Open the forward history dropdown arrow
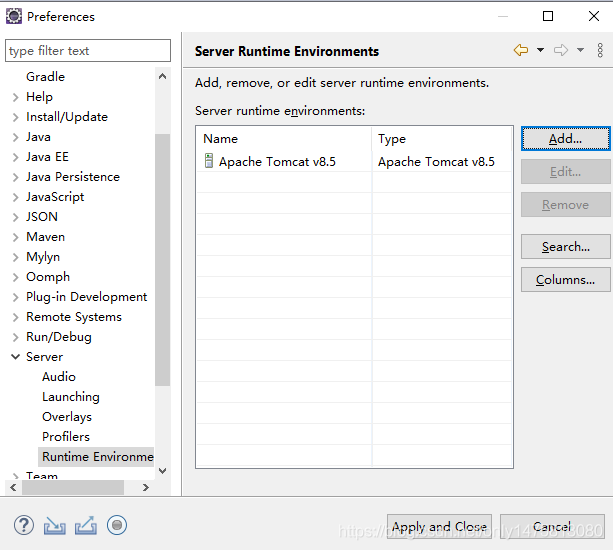613x550 pixels. [x=580, y=50]
